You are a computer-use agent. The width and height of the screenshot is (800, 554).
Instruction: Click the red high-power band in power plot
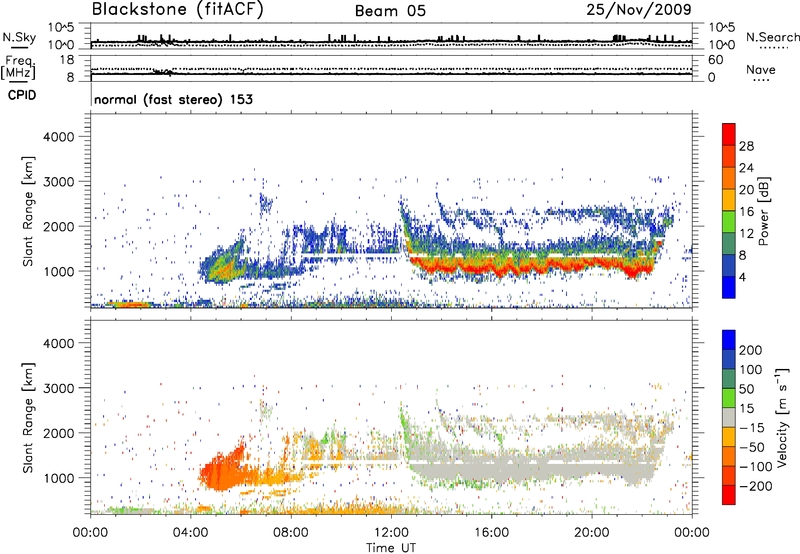point(531,264)
